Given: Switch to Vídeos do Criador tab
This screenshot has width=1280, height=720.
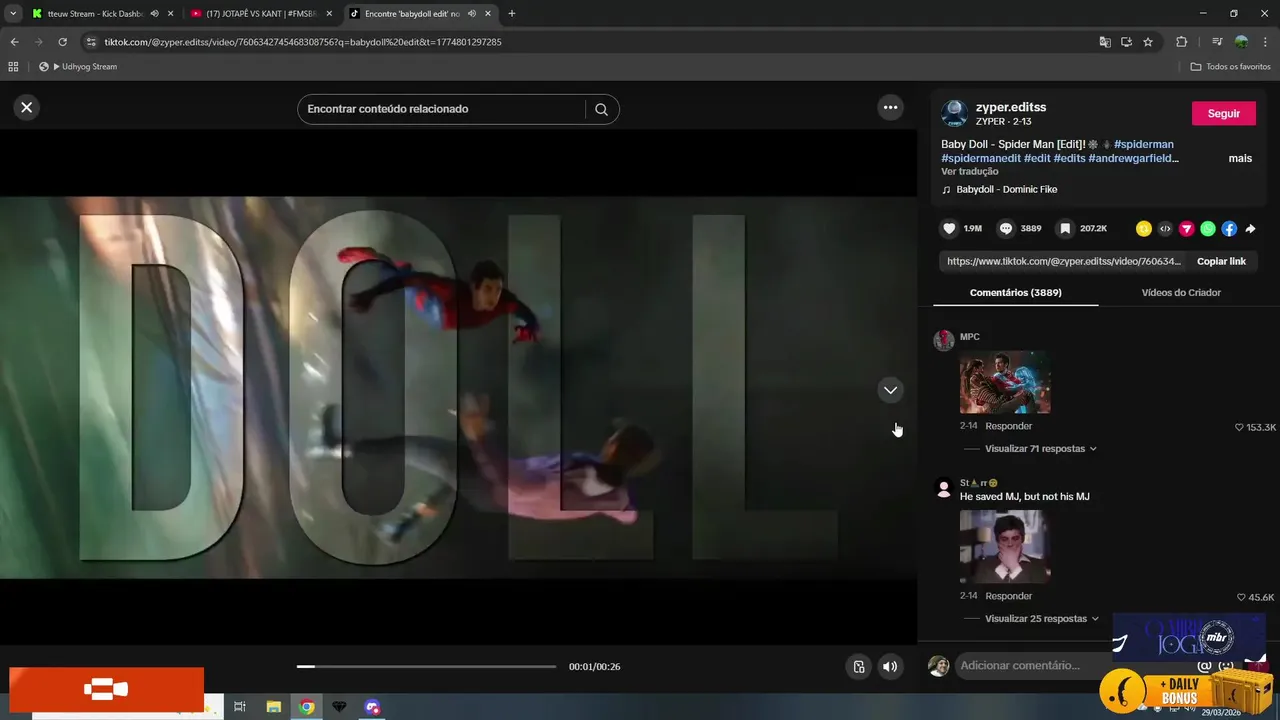Looking at the screenshot, I should pyautogui.click(x=1181, y=292).
